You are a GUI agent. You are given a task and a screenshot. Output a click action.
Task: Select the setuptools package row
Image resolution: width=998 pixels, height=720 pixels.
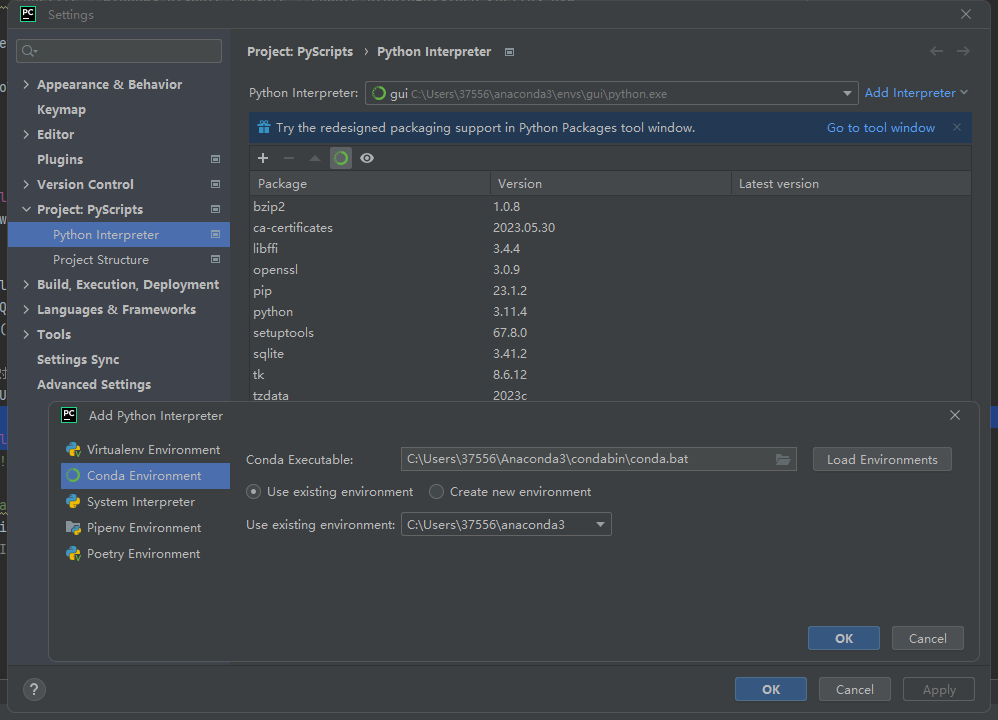point(610,332)
